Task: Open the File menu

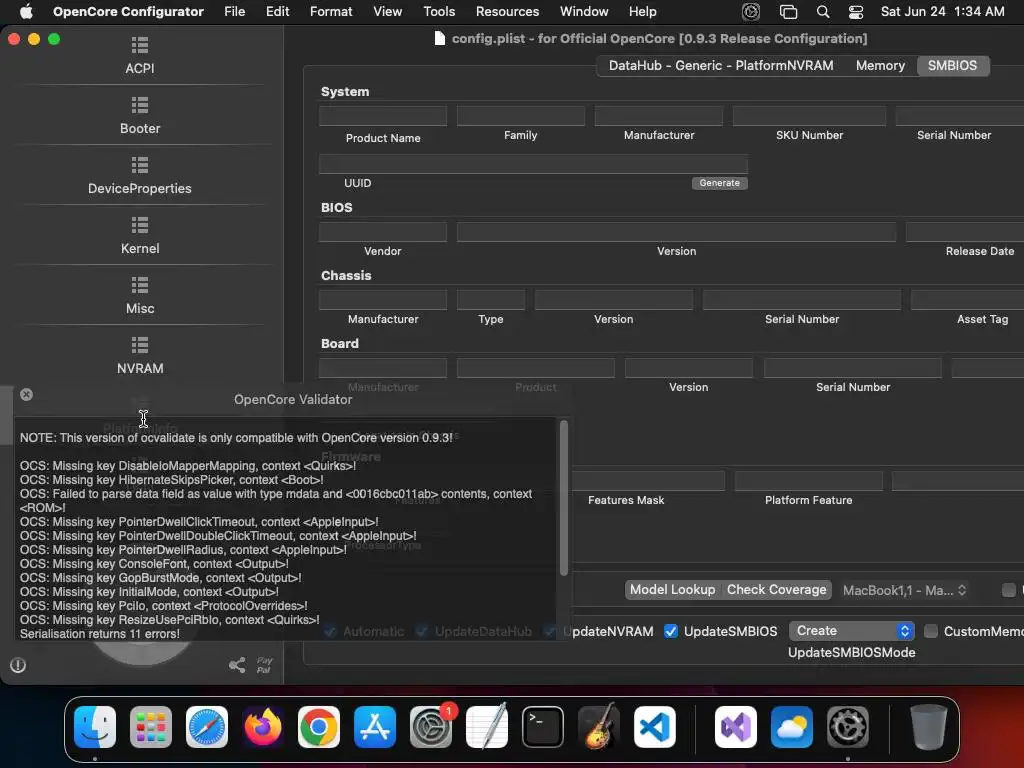Action: pos(234,12)
